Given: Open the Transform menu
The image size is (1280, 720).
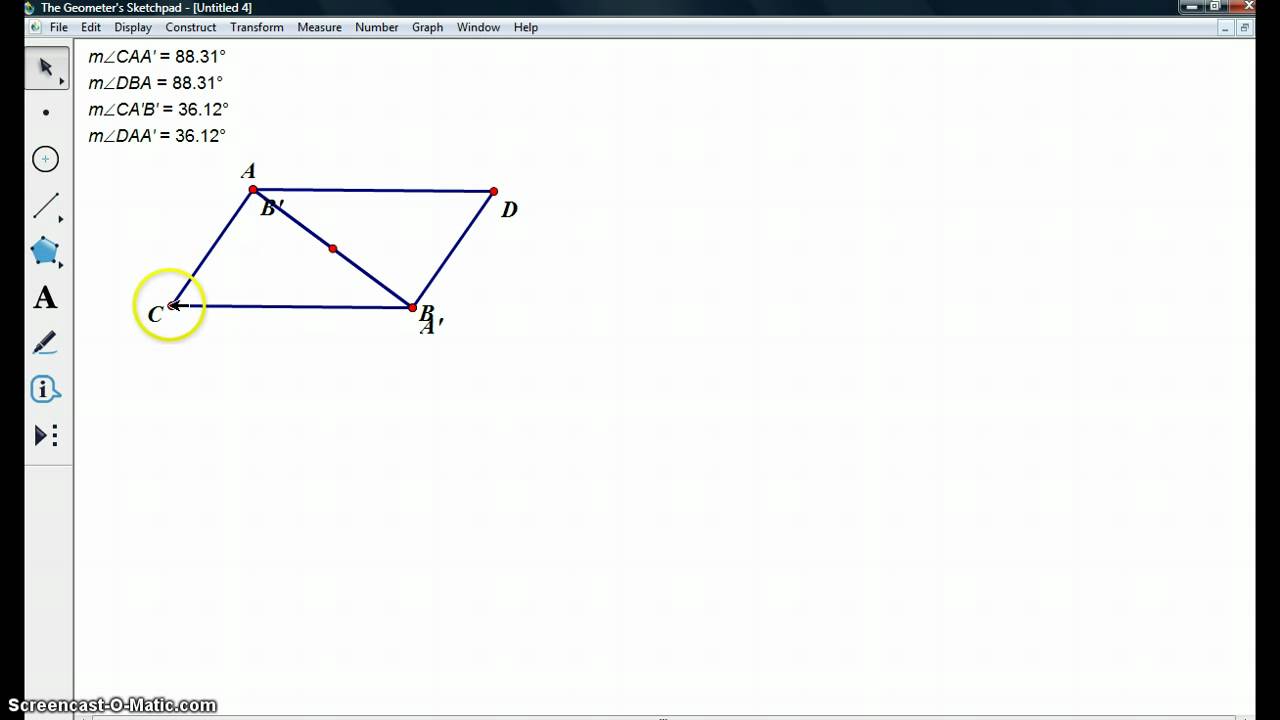Looking at the screenshot, I should tap(257, 27).
